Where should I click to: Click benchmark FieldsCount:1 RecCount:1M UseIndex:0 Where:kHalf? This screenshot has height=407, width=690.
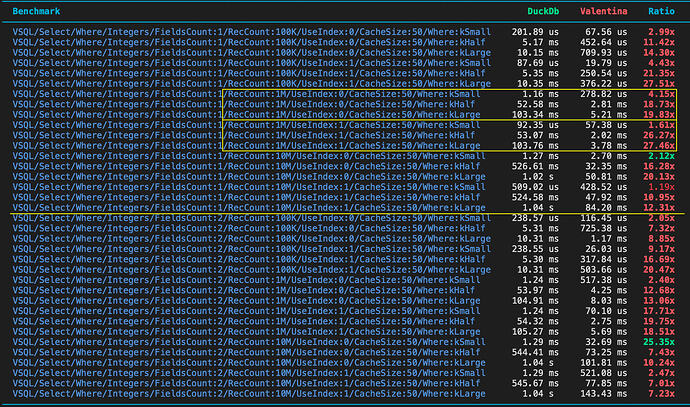click(x=244, y=104)
